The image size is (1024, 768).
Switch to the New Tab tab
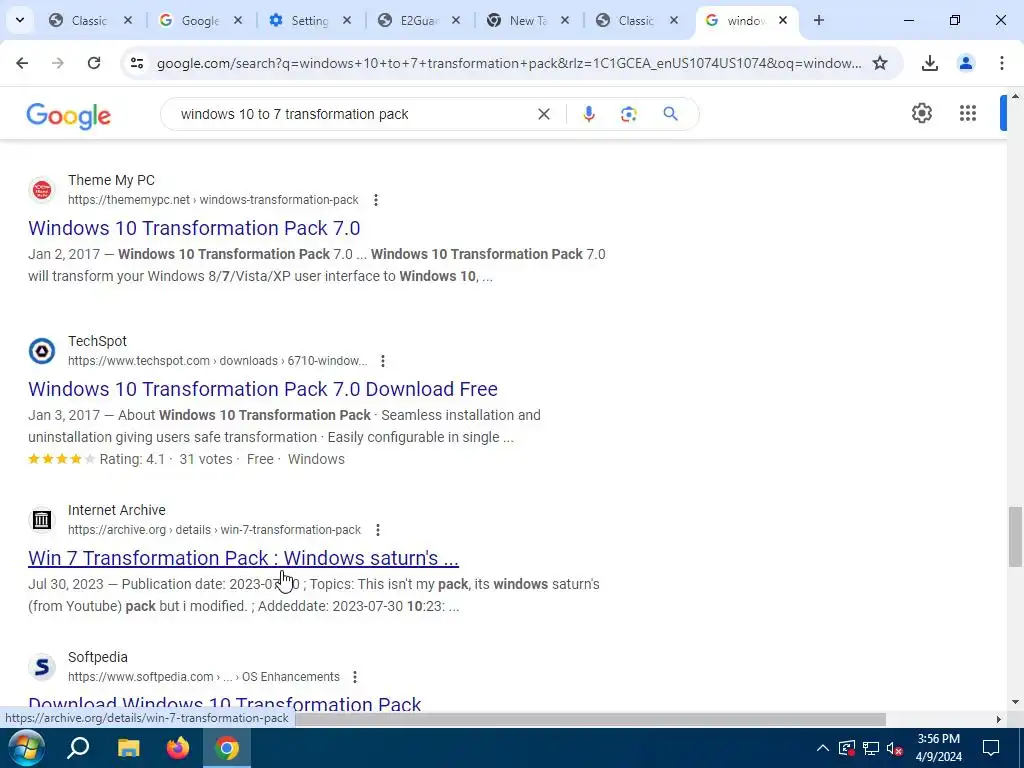click(528, 20)
